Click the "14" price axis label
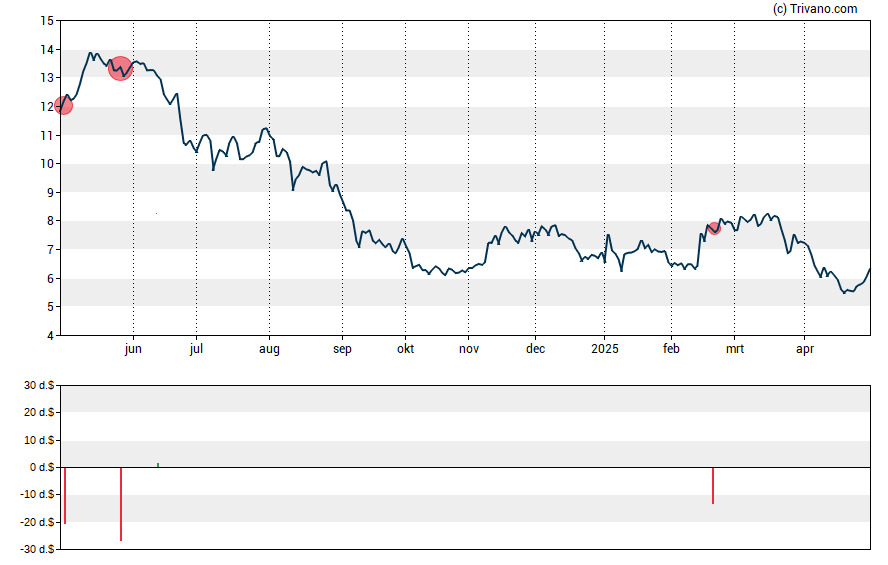This screenshot has height=565, width=888. (47, 50)
